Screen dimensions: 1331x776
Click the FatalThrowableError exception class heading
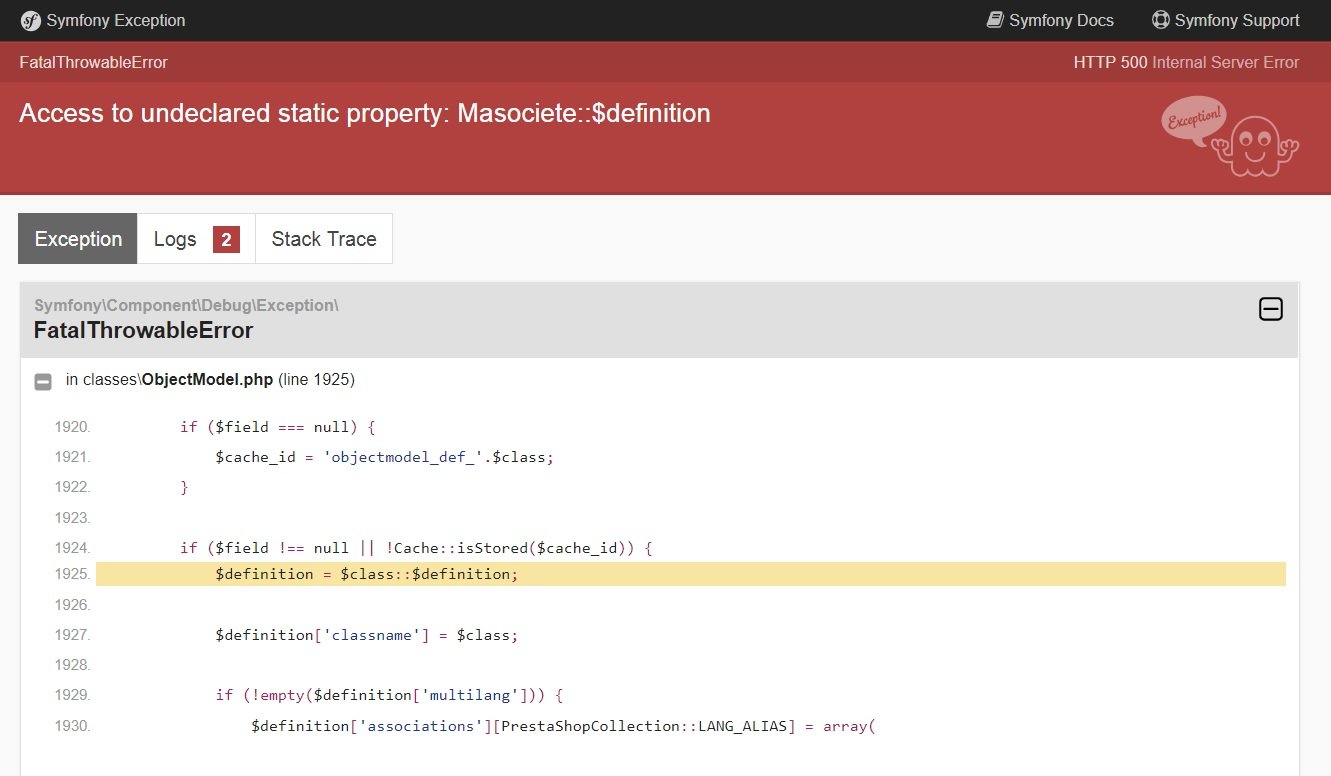[x=143, y=330]
